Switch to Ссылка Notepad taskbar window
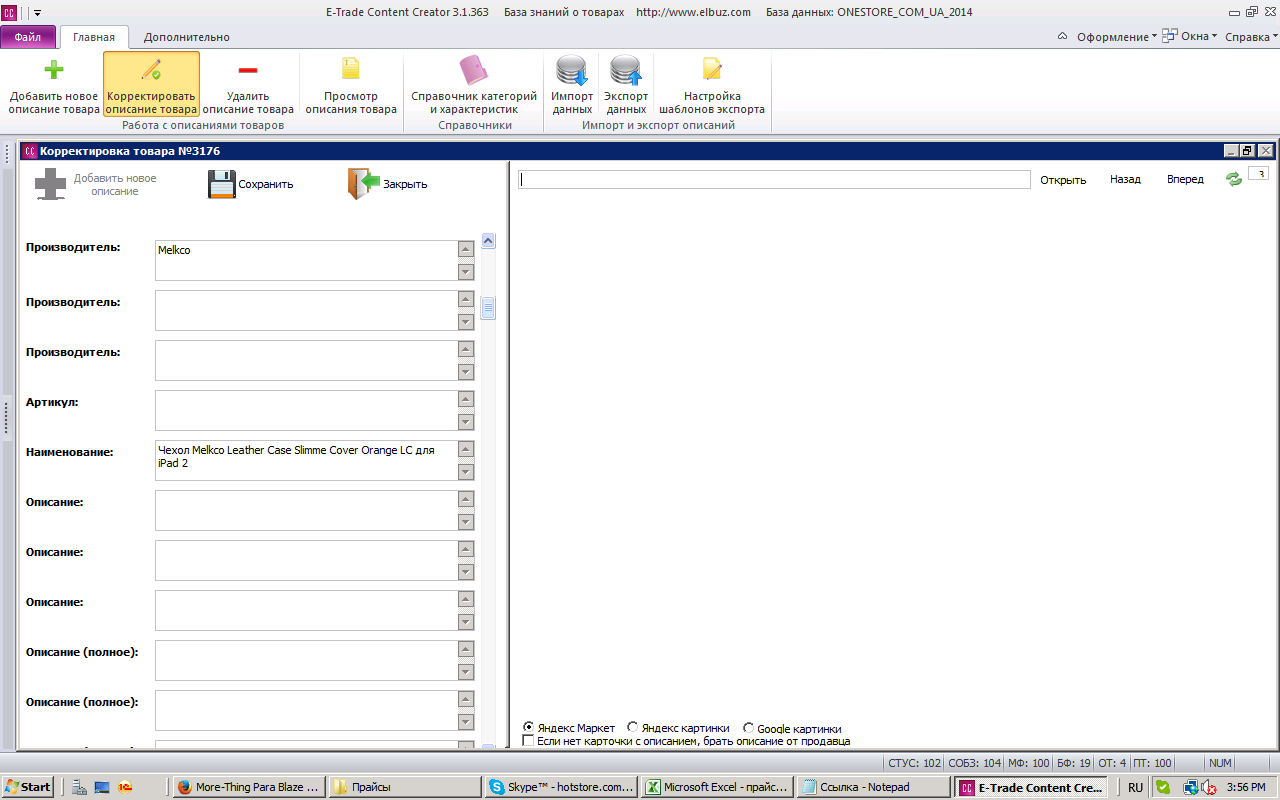This screenshot has height=800, width=1280. [x=873, y=787]
